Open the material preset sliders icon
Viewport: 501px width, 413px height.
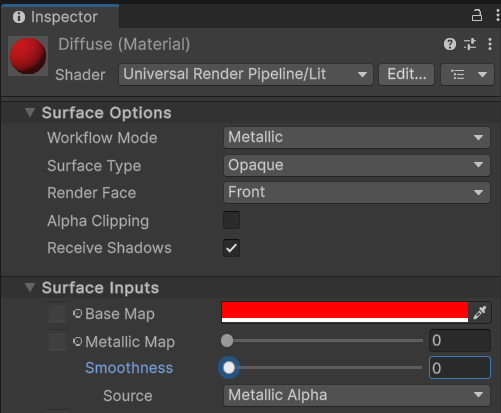[x=470, y=44]
